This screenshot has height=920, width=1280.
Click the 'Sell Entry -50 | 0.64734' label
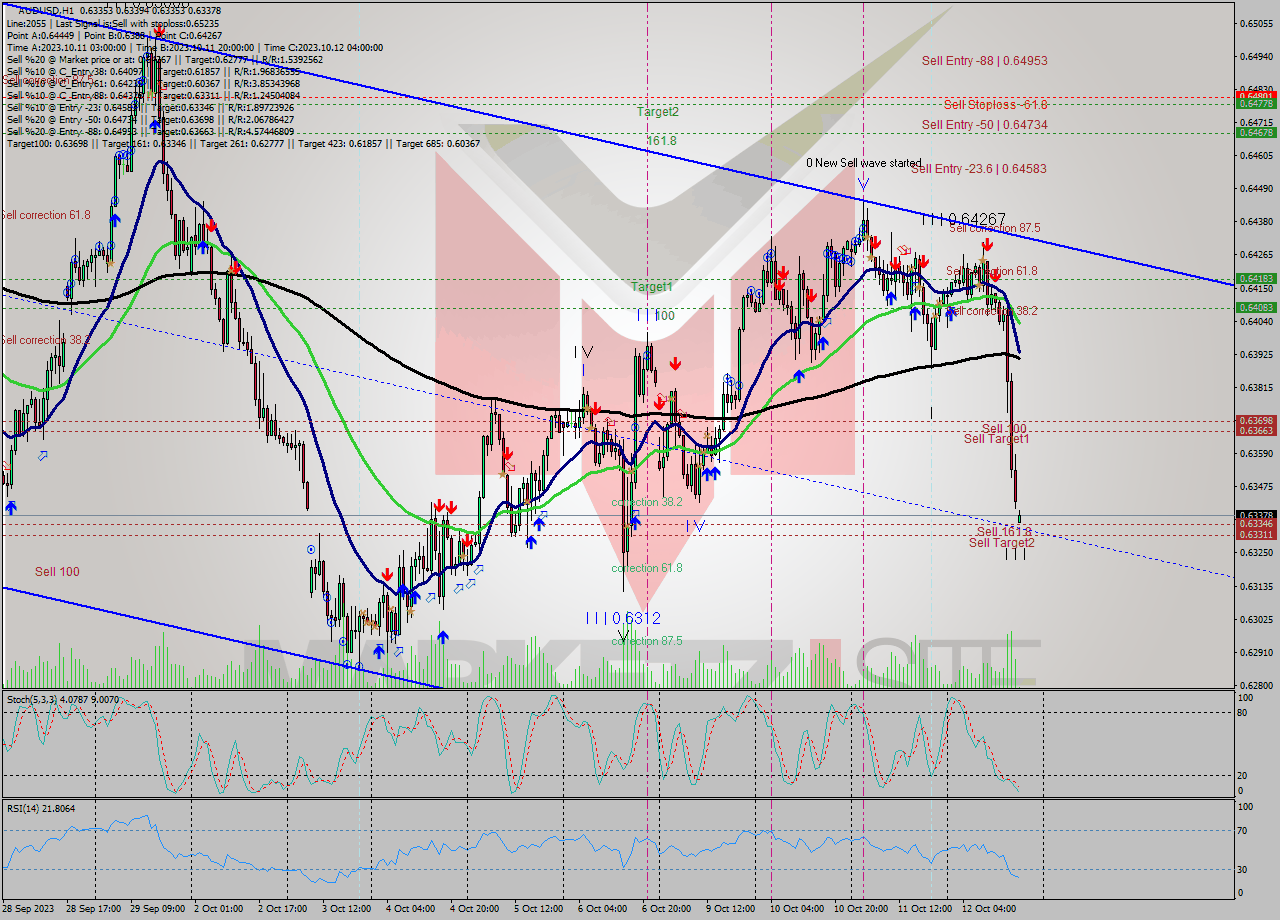coord(984,125)
